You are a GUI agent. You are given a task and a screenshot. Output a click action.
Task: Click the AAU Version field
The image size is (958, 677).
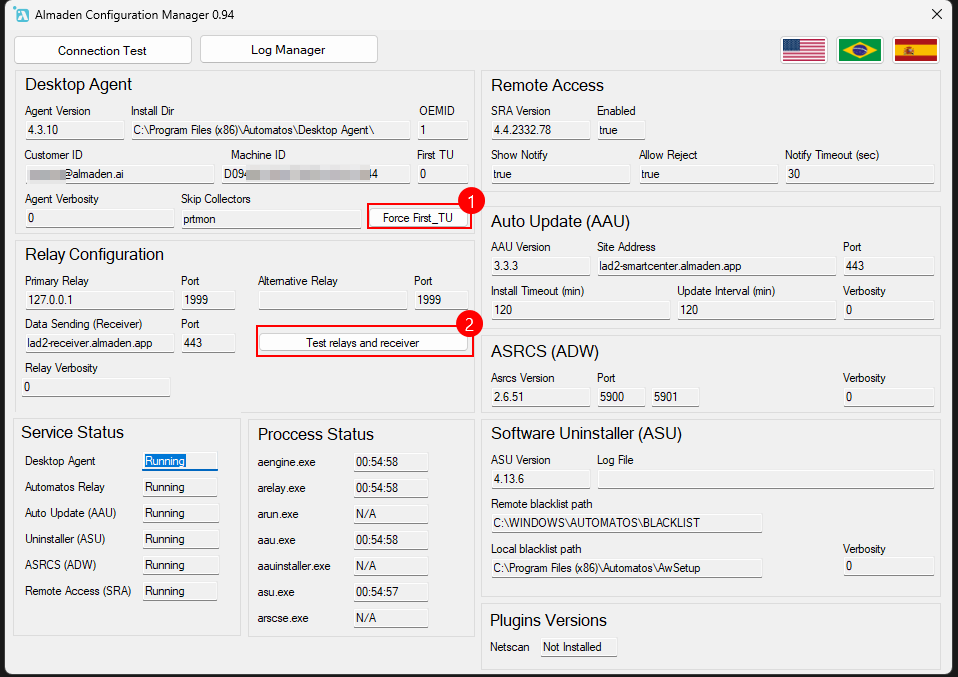tap(541, 266)
